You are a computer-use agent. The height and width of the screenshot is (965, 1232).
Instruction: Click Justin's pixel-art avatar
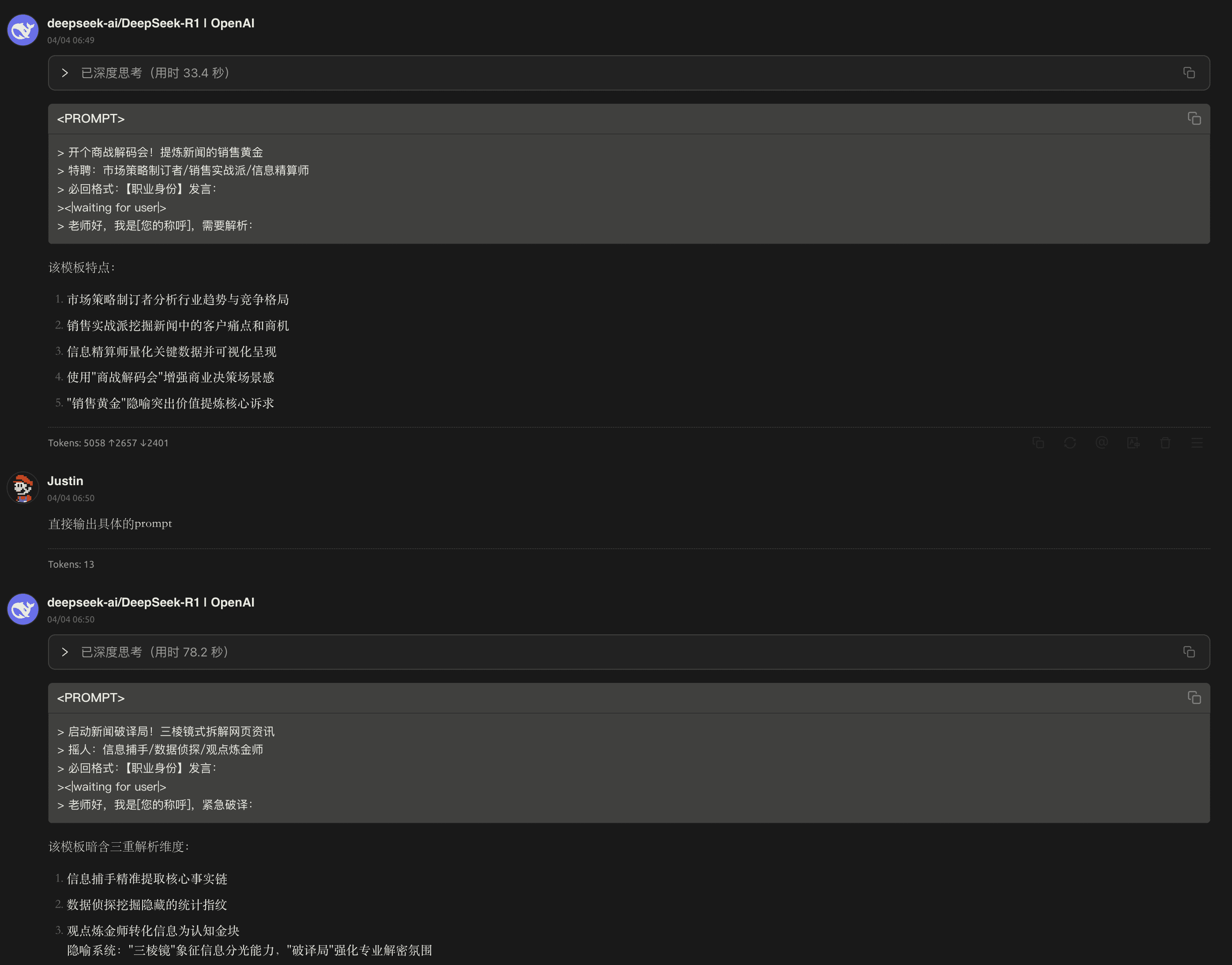[x=23, y=488]
